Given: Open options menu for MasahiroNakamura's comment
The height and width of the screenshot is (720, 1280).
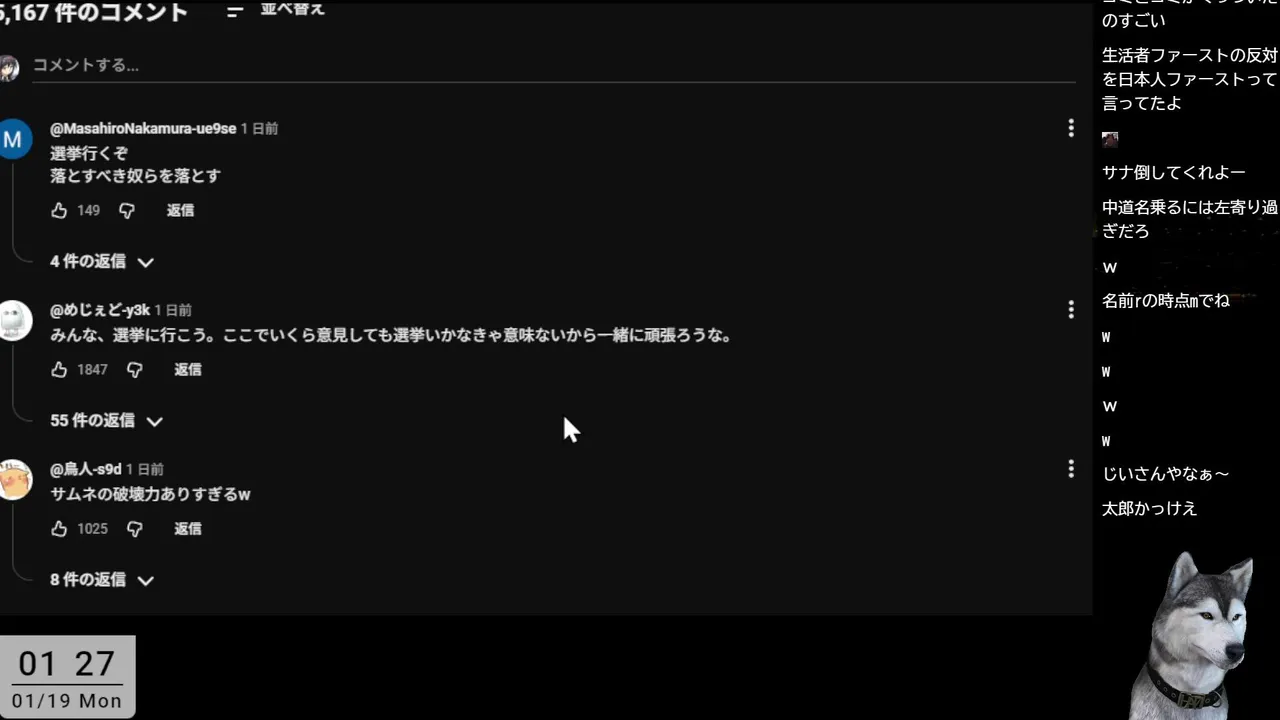Looking at the screenshot, I should 1071,128.
